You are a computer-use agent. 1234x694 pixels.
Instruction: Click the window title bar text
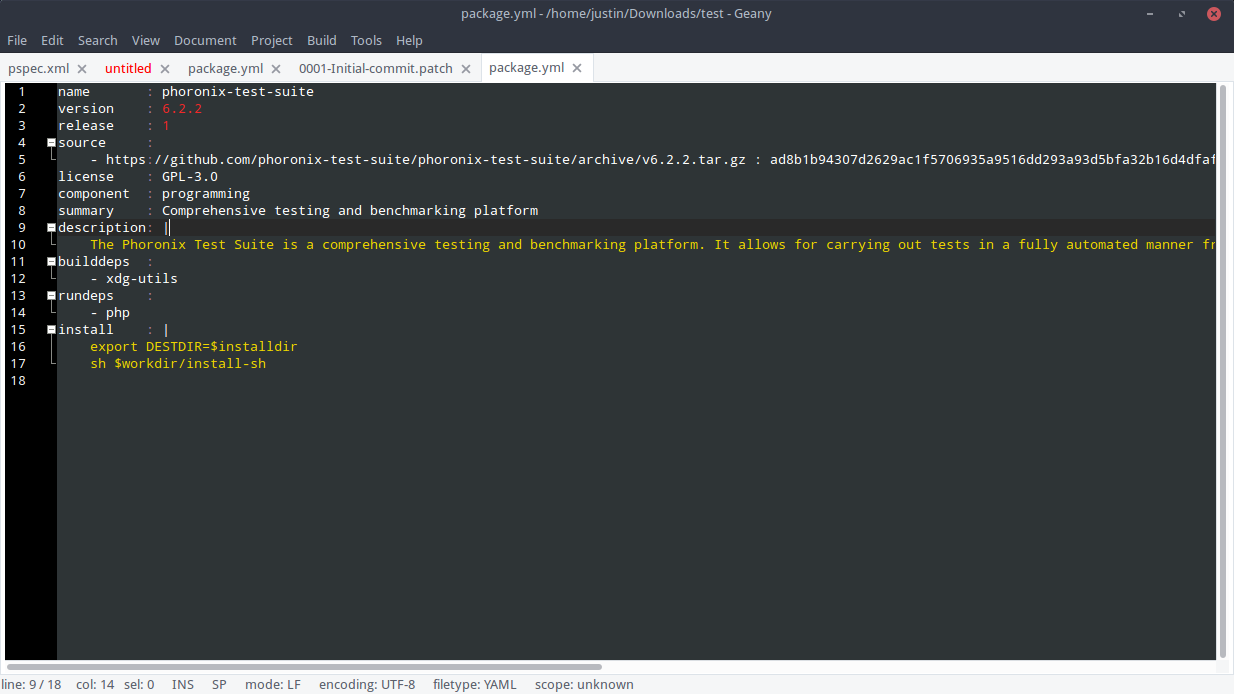[616, 14]
